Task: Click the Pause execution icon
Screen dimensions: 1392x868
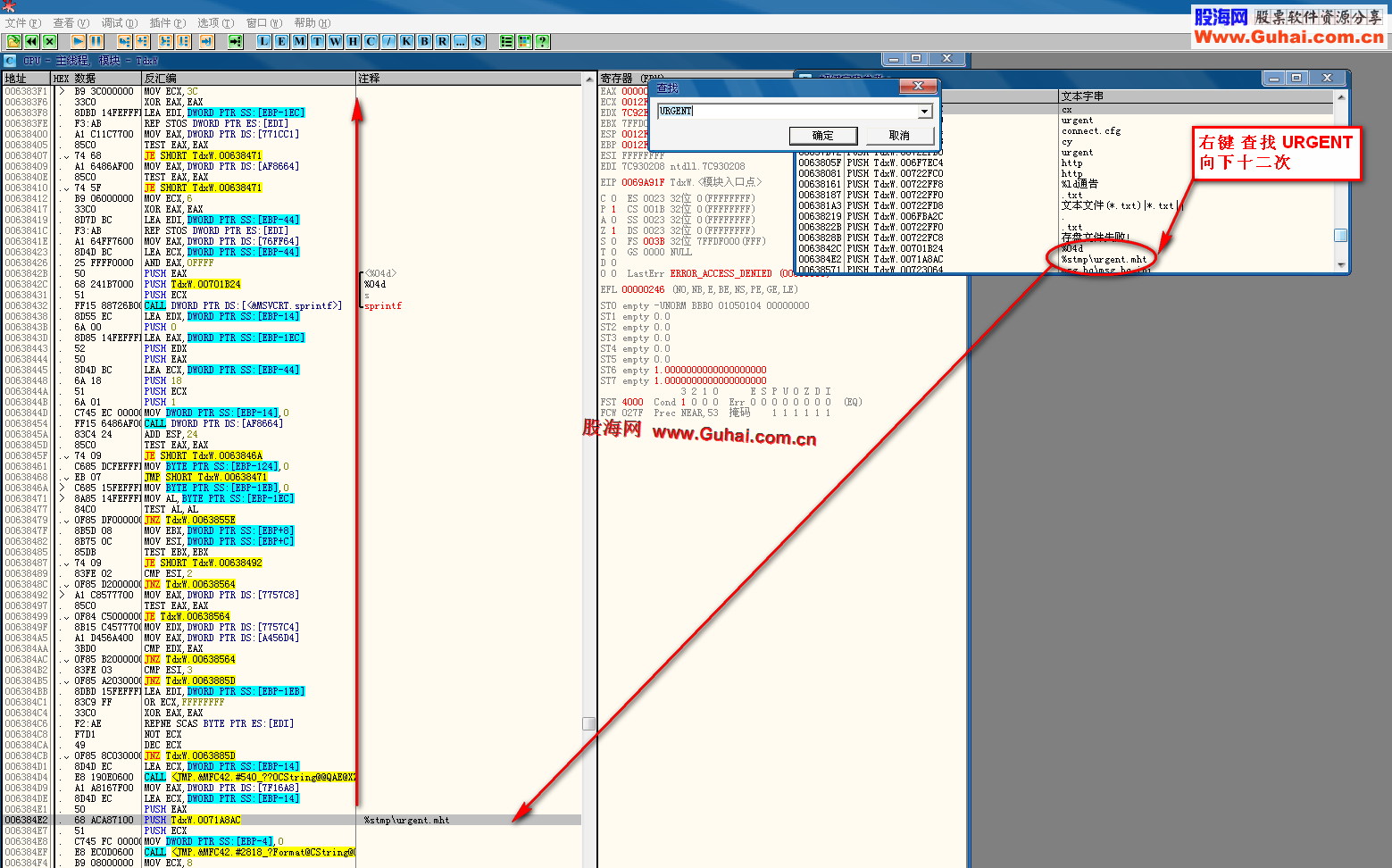Action: (96, 41)
